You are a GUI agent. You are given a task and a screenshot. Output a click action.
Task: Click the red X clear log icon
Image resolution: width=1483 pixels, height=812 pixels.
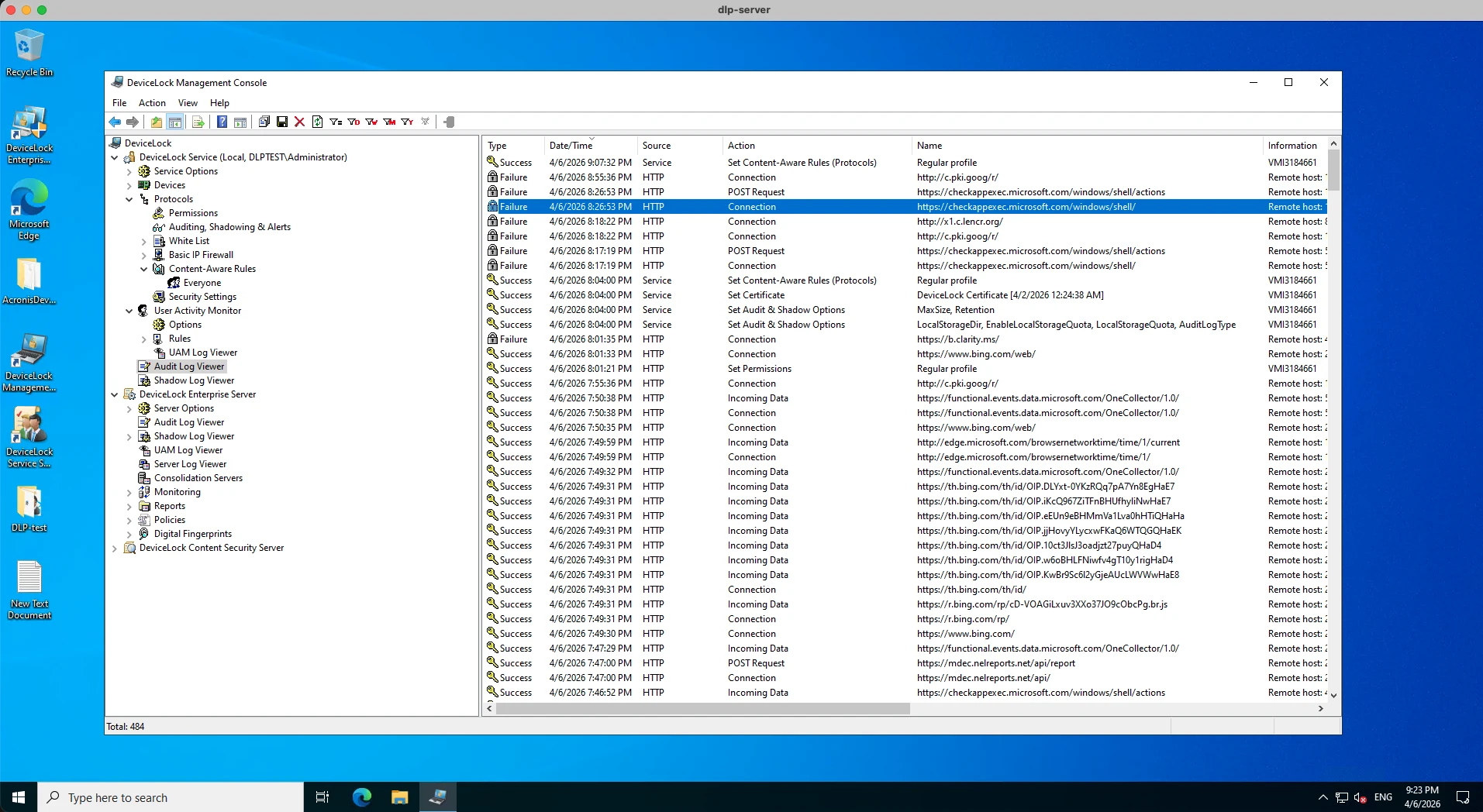[x=299, y=122]
